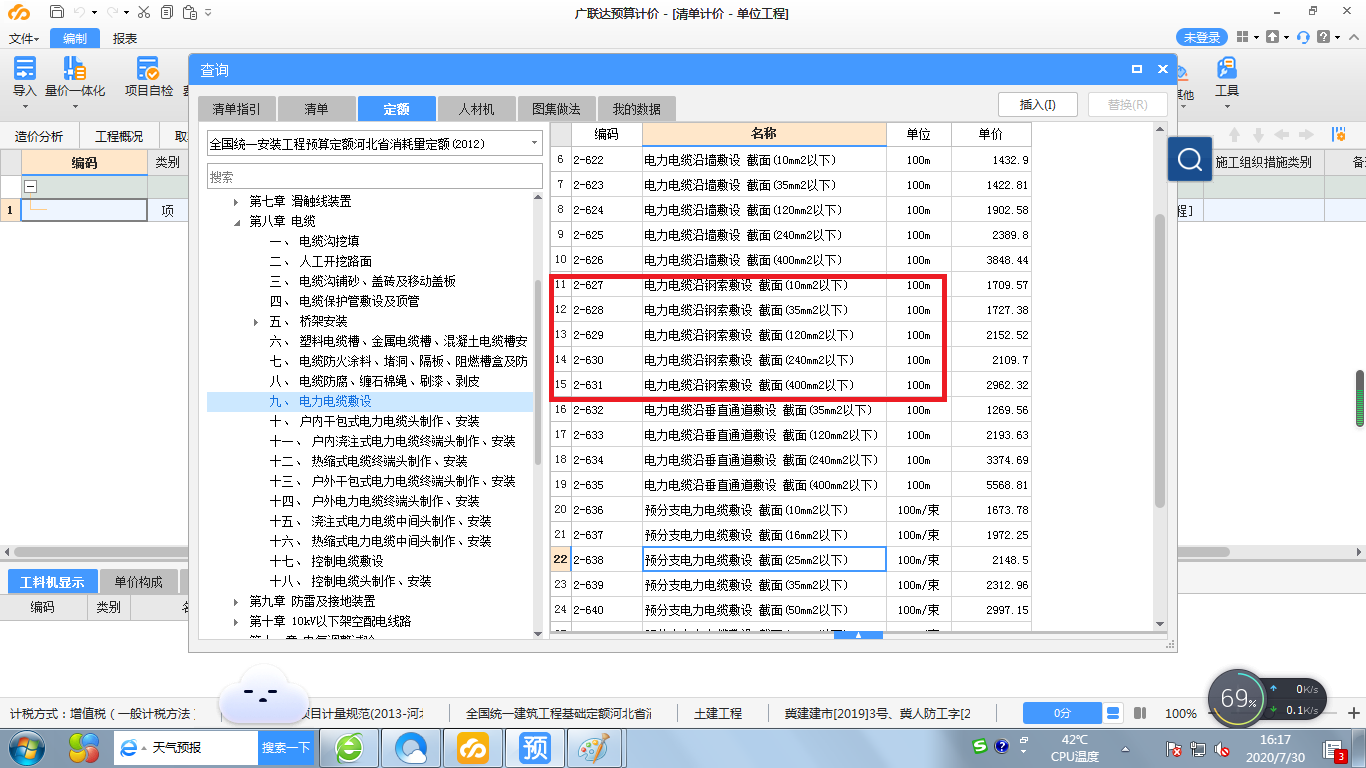Open the help question mark icon

click(x=1323, y=37)
